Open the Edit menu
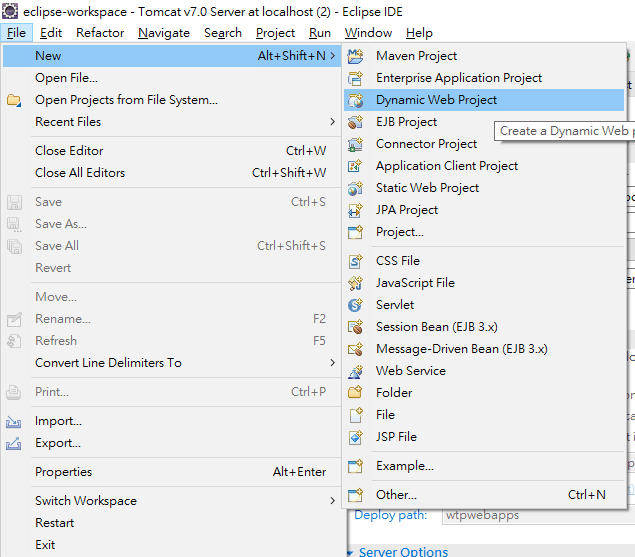Viewport: 635px width, 557px height. tap(51, 33)
